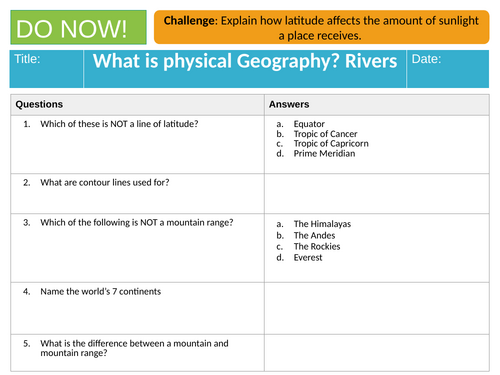Click question 2 about contour lines
The width and height of the screenshot is (500, 375).
point(105,182)
